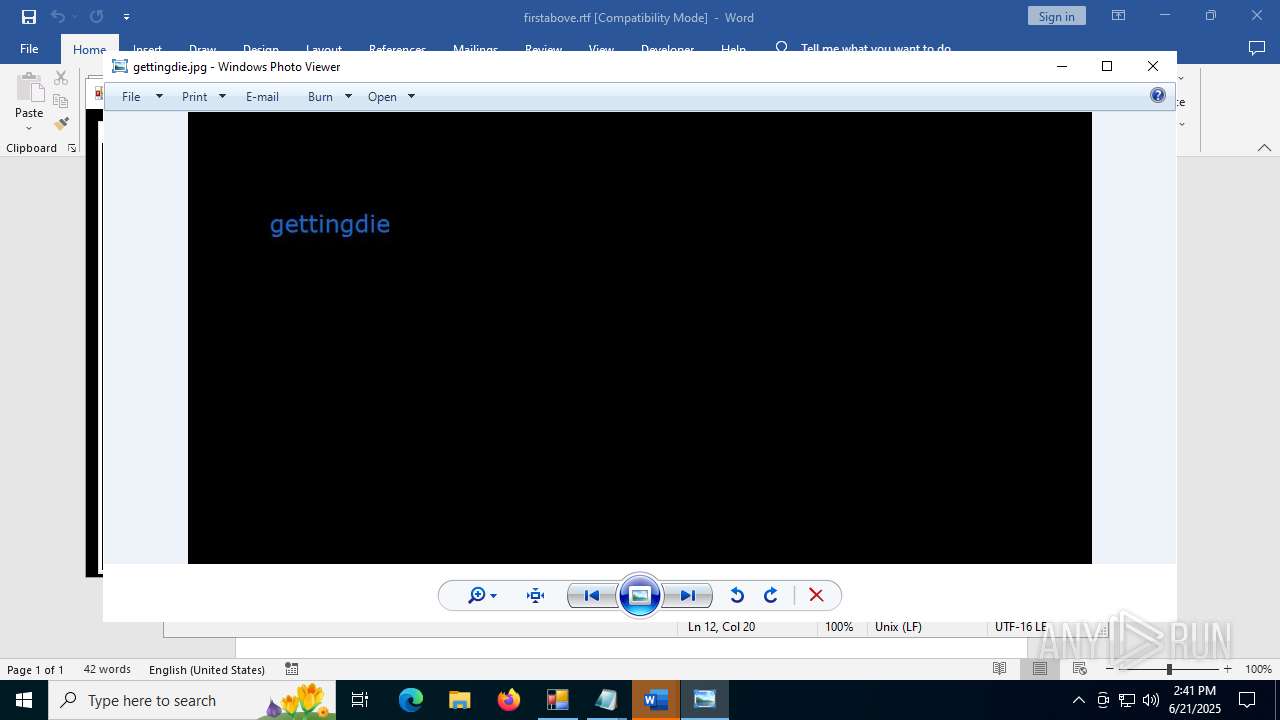Expand Open dropdown arrow
The height and width of the screenshot is (720, 1280).
411,97
